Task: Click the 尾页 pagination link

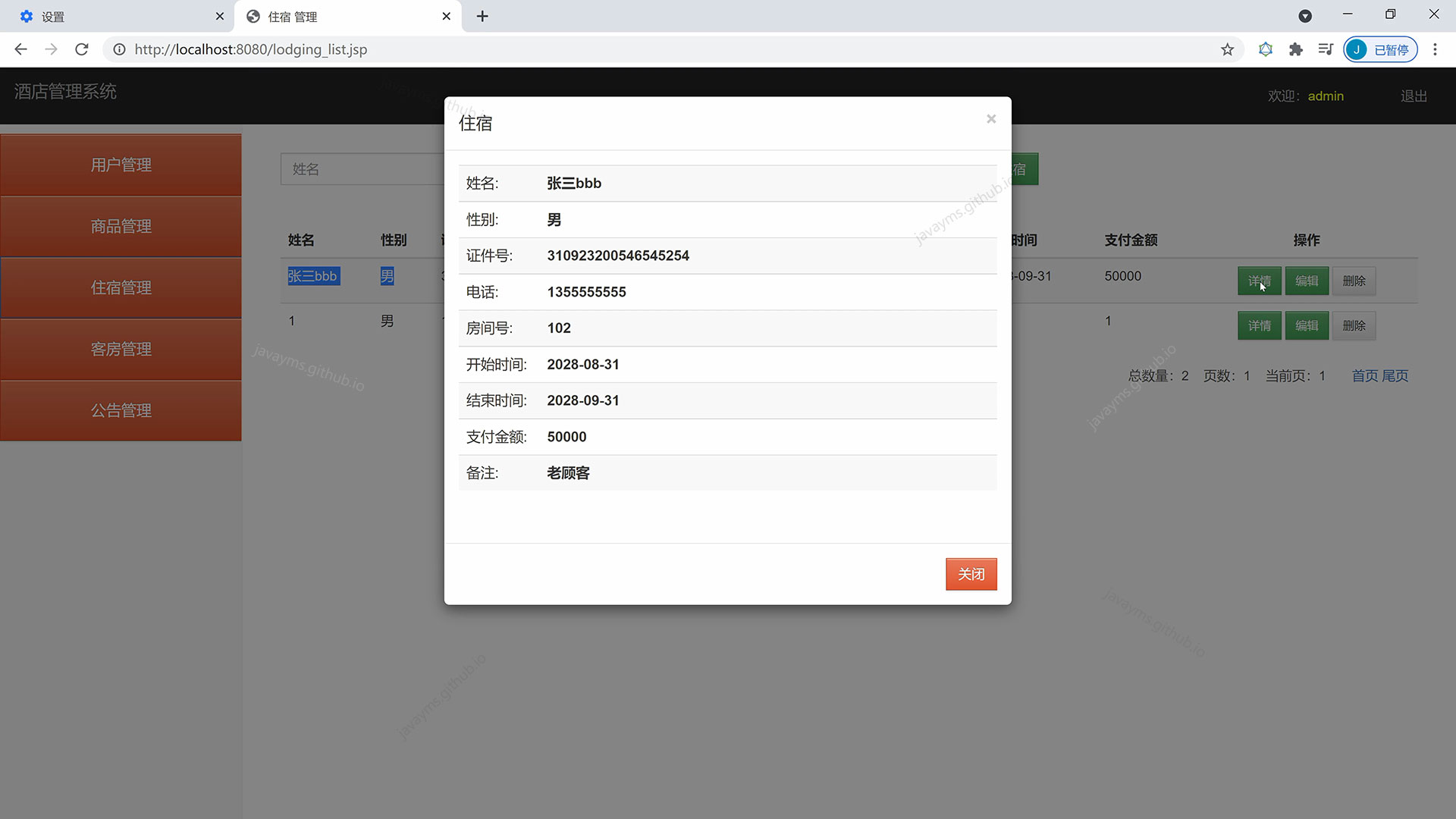Action: pos(1395,375)
